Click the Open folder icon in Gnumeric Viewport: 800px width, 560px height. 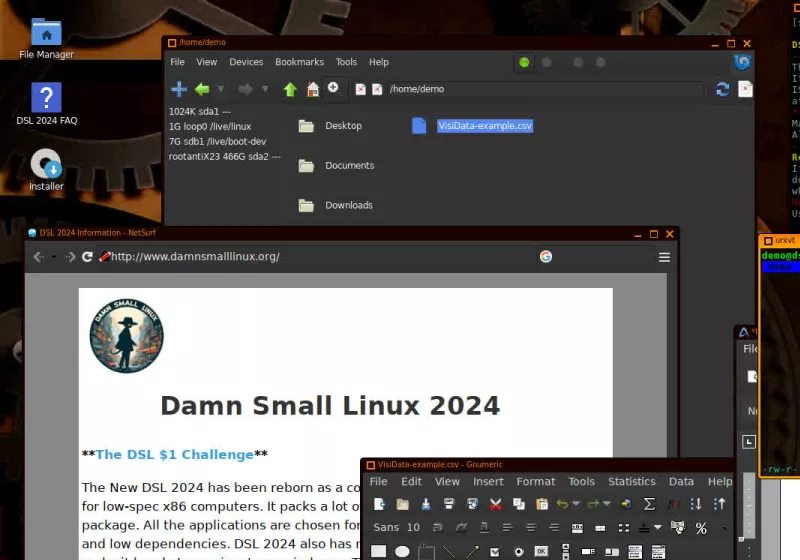tap(403, 504)
